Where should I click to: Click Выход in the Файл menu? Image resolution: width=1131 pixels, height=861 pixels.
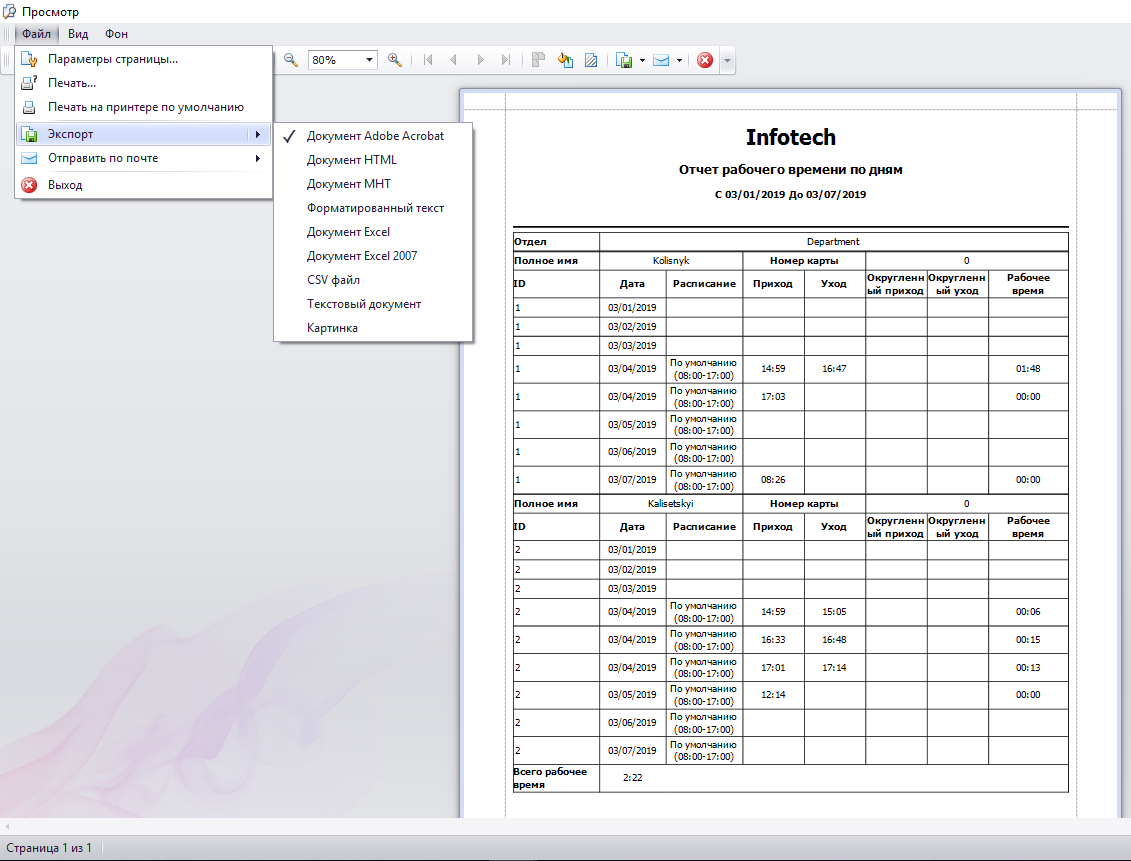click(65, 185)
